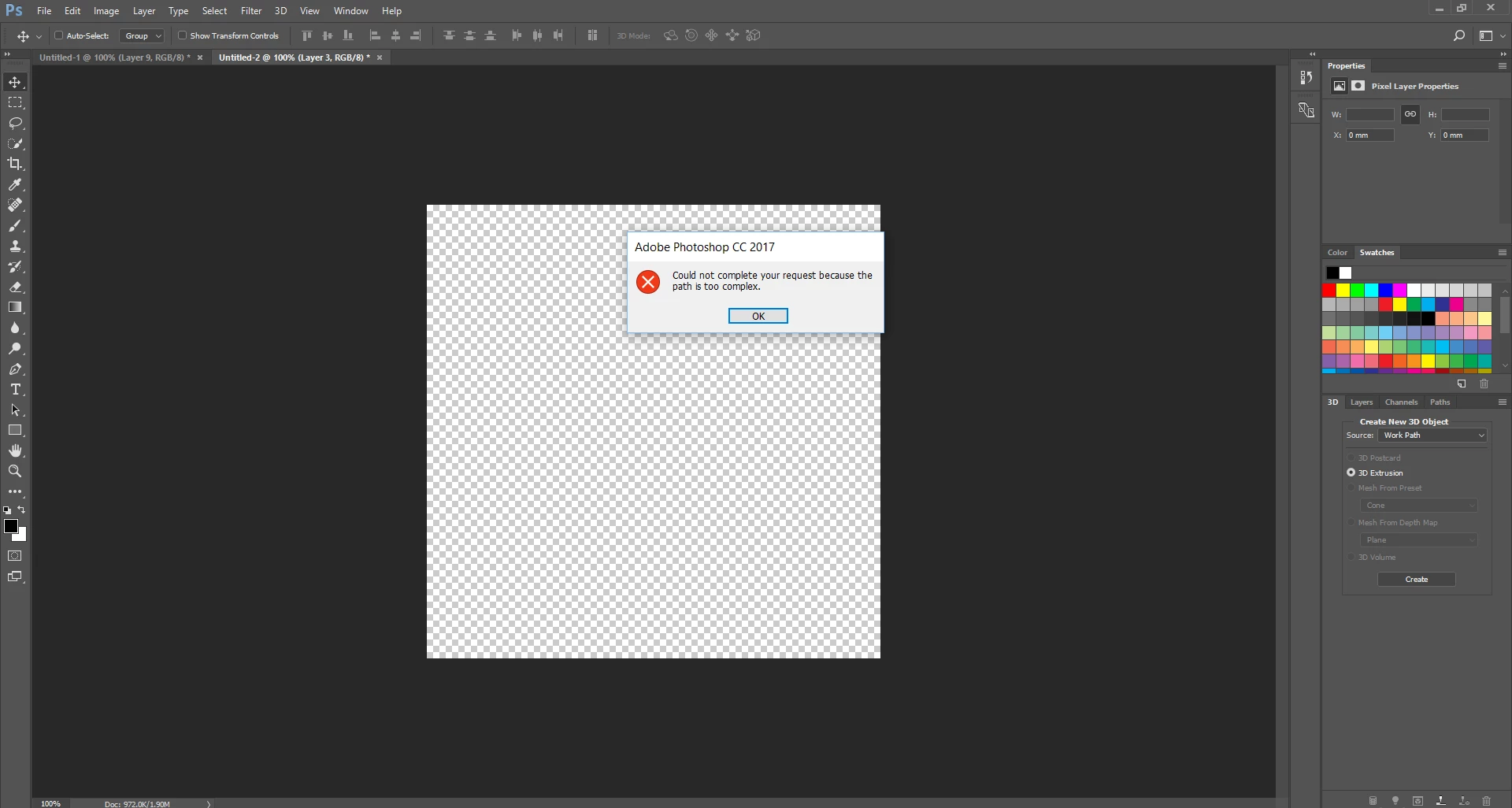Click the width W input field
This screenshot has height=808, width=1512.
[x=1369, y=114]
